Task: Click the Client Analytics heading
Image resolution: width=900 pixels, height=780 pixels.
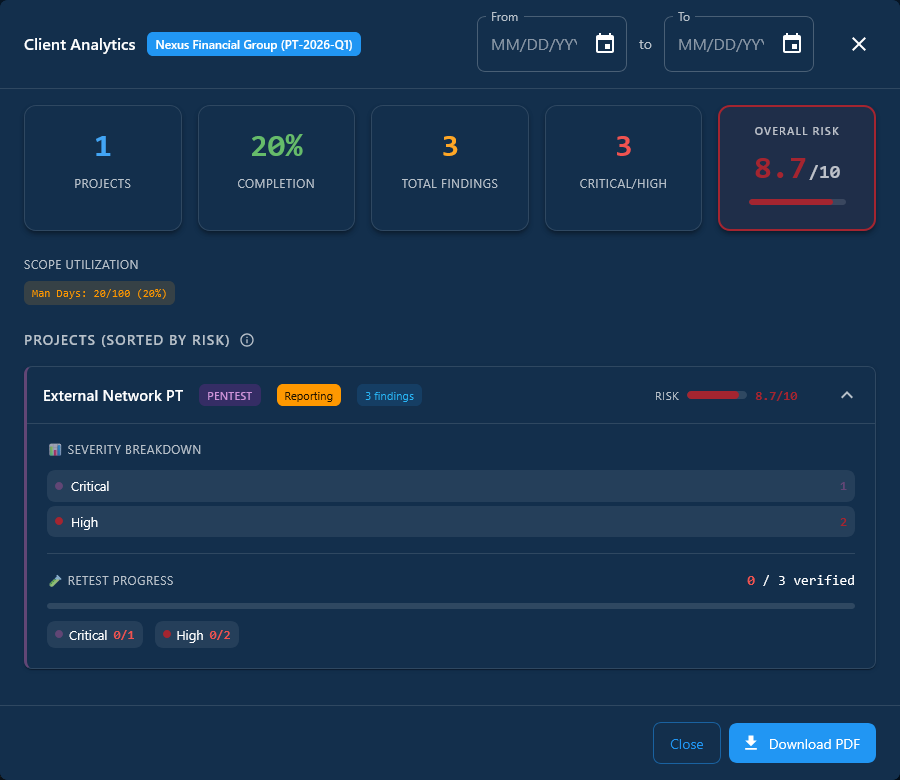Action: click(80, 45)
